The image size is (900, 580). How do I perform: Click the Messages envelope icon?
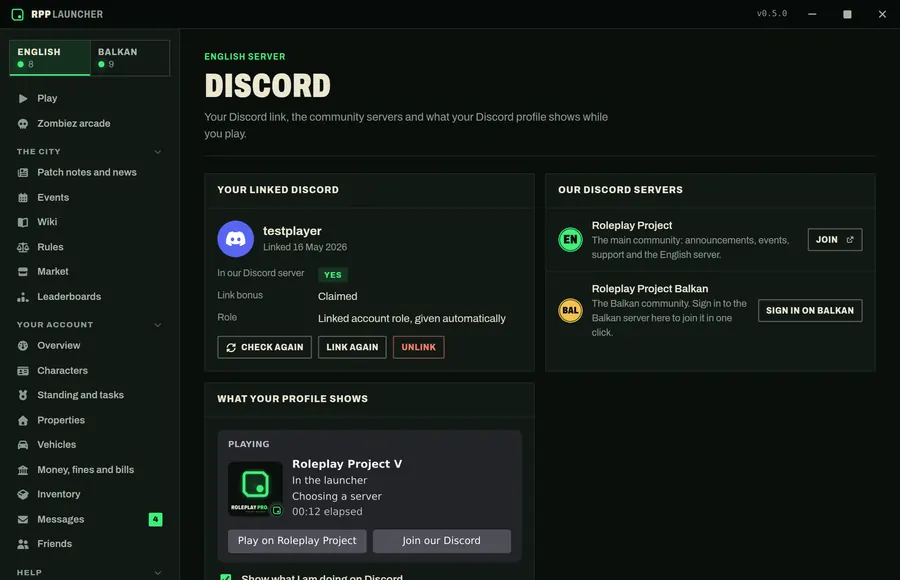coord(23,520)
